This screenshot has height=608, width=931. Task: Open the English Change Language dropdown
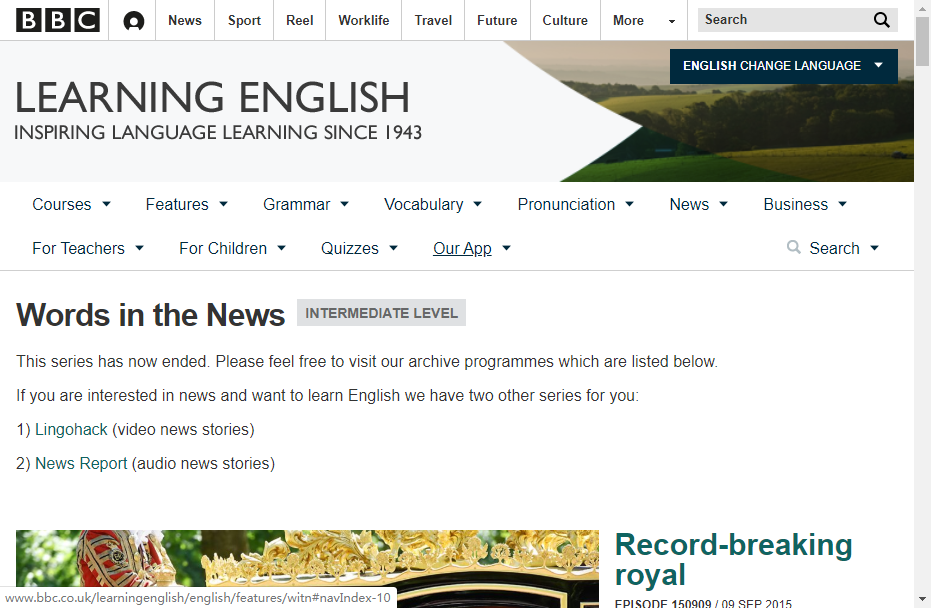(x=783, y=66)
